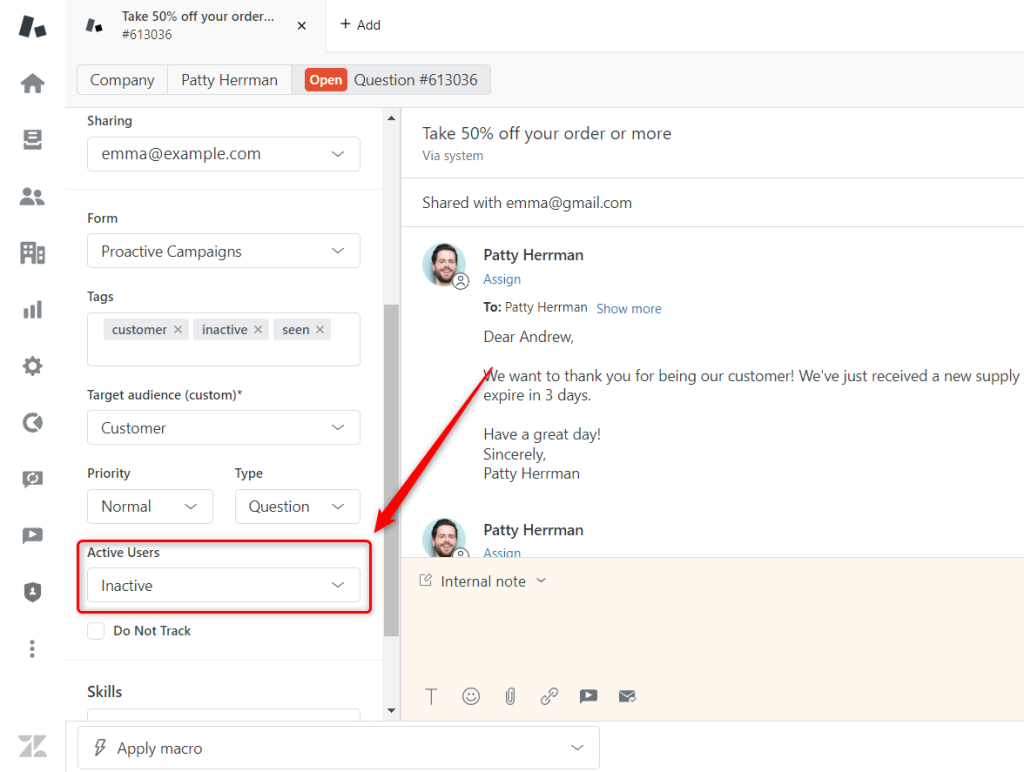Viewport: 1024px width, 772px height.
Task: Click the Show more link in the email header
Action: click(x=628, y=308)
